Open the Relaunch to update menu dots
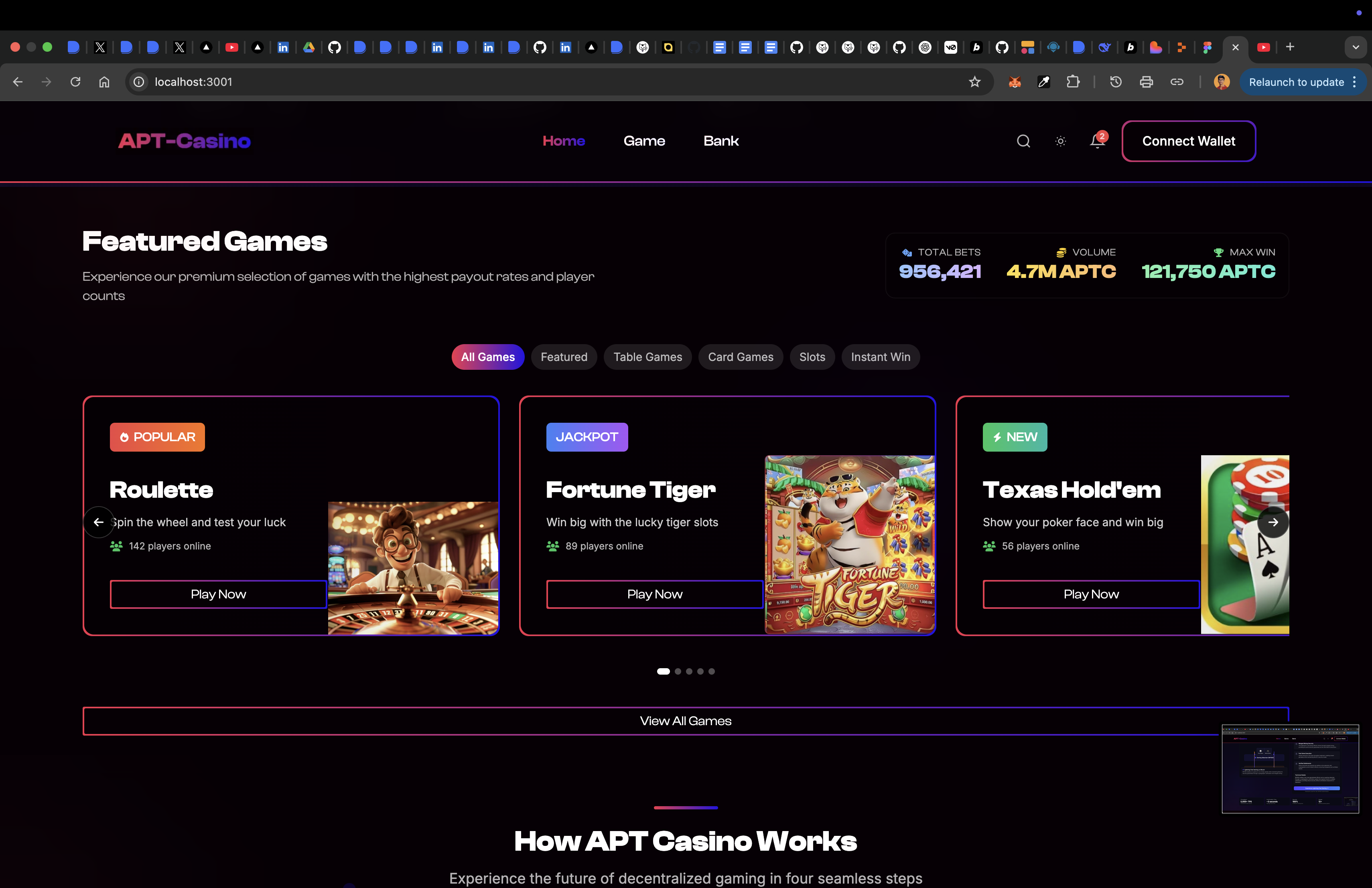This screenshot has width=1372, height=888. pos(1354,82)
